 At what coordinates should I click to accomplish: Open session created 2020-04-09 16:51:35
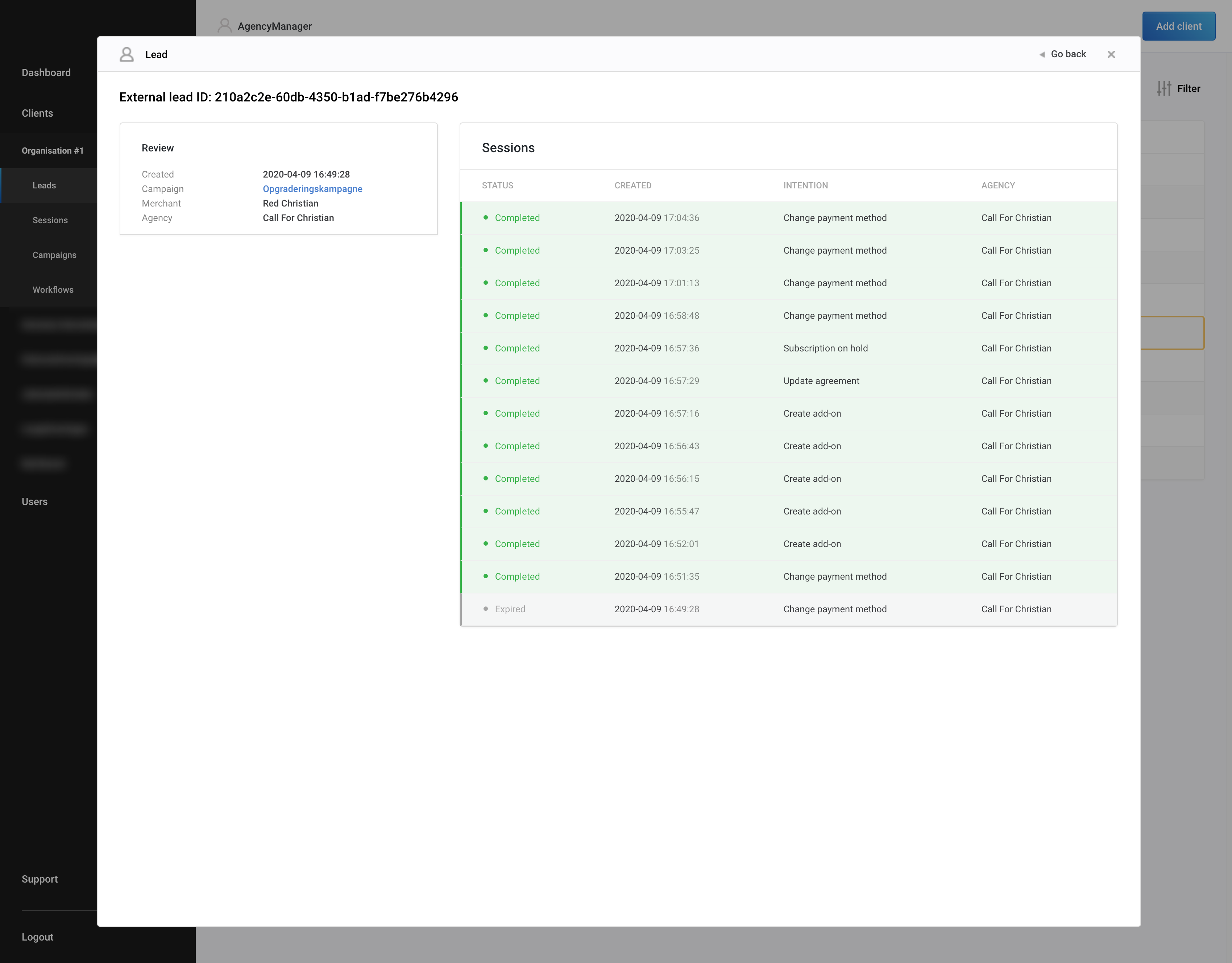click(789, 577)
